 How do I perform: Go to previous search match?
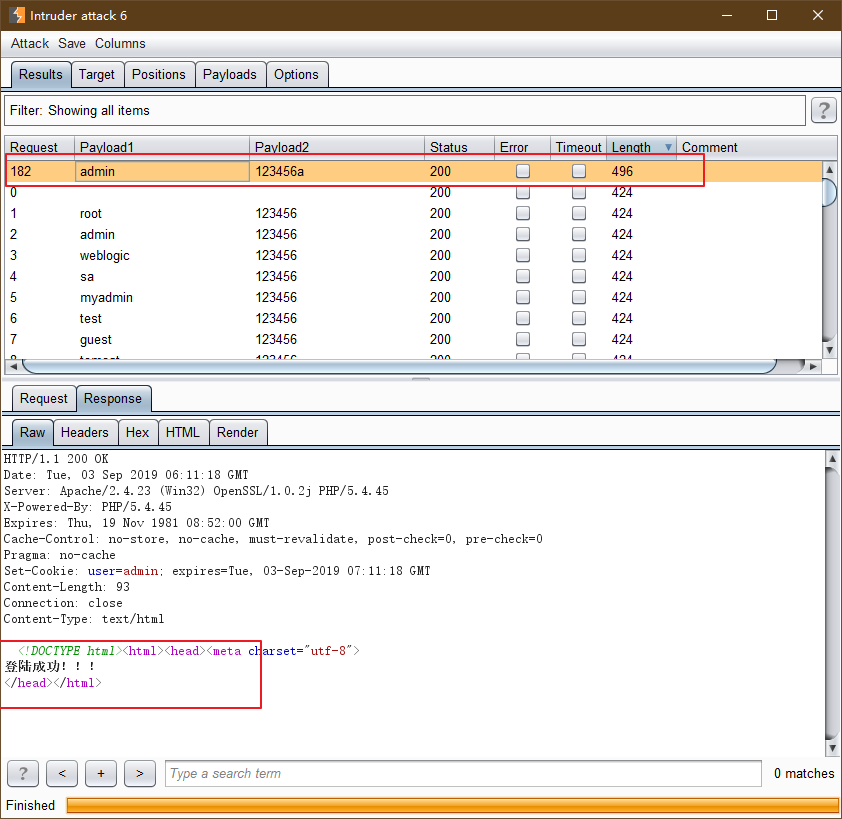tap(62, 773)
